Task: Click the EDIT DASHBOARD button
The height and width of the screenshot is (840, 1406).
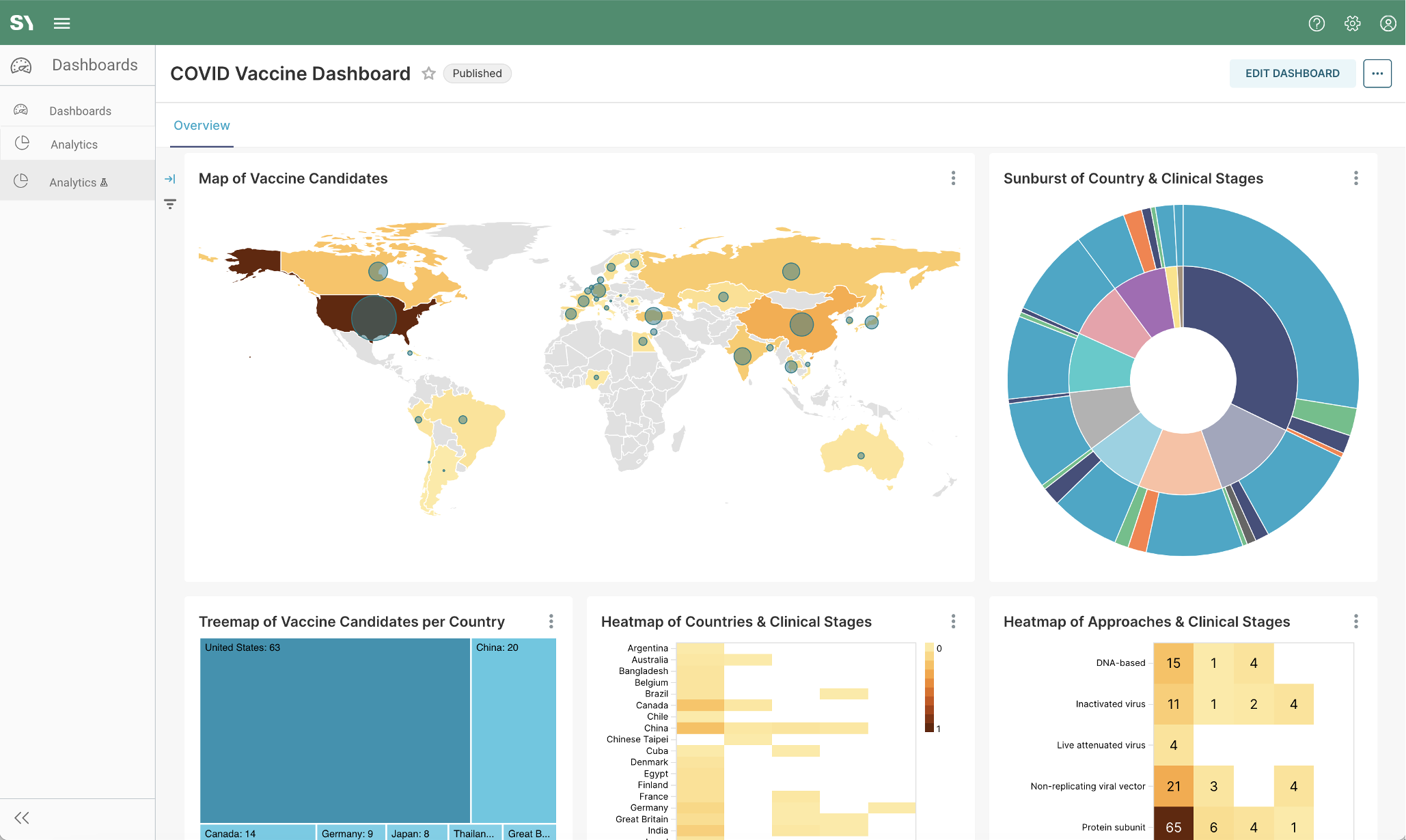Action: click(1292, 73)
